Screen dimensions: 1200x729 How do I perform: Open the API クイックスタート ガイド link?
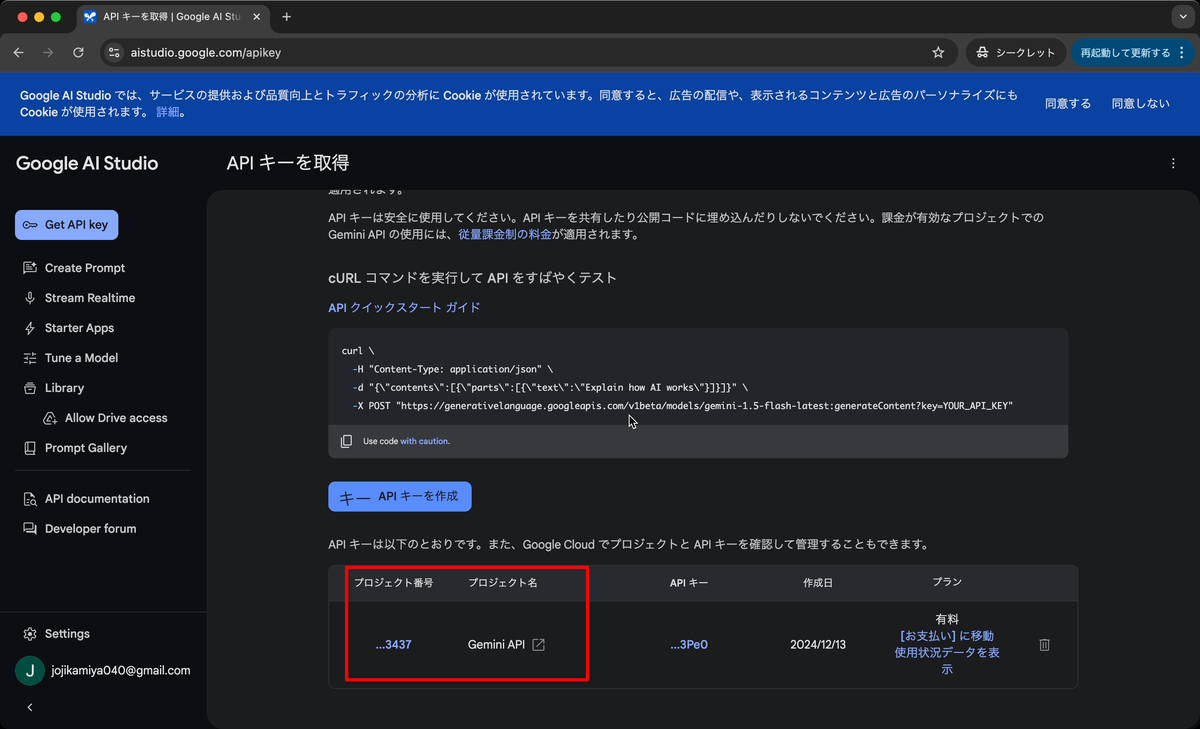(404, 308)
